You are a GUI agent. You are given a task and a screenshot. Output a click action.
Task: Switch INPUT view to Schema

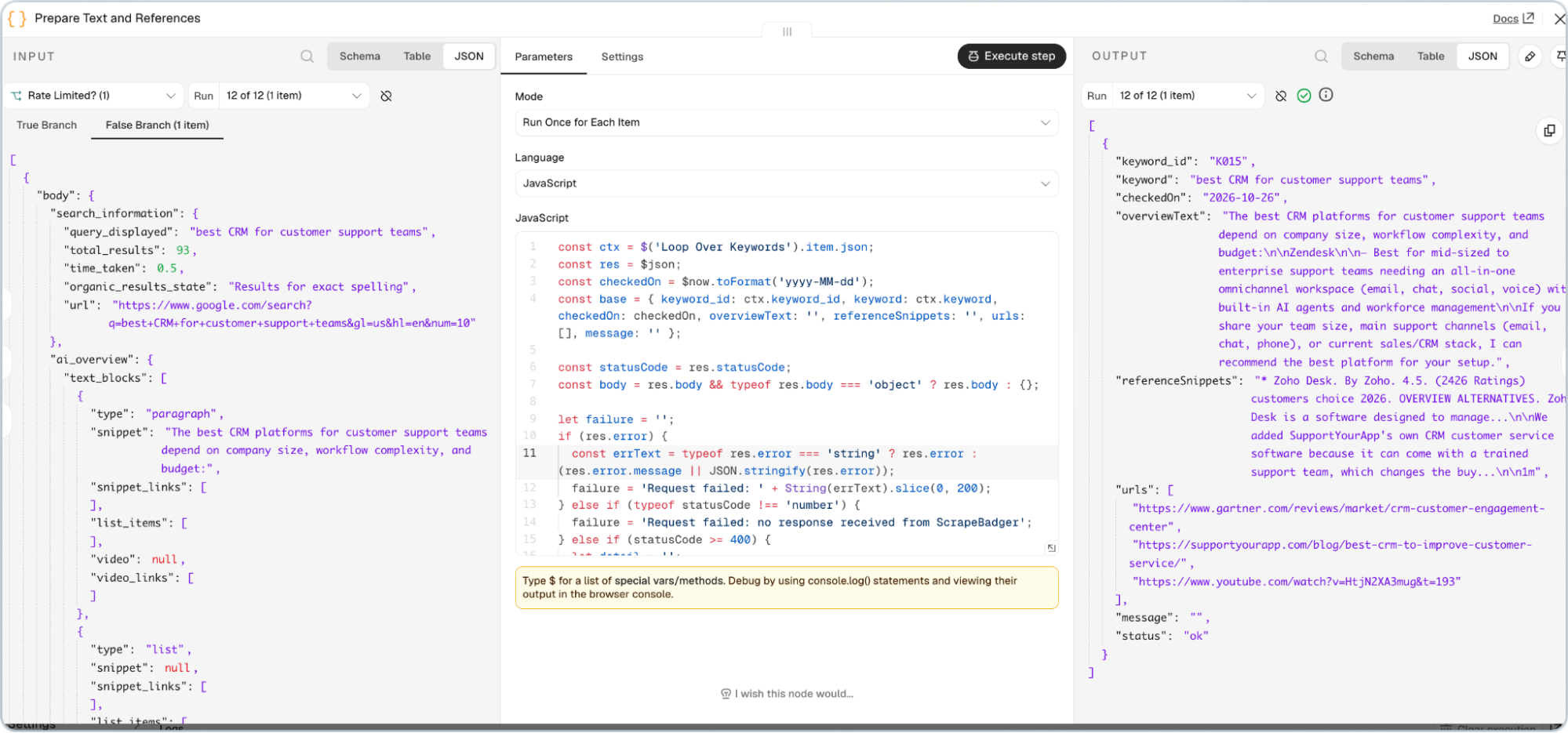point(360,56)
